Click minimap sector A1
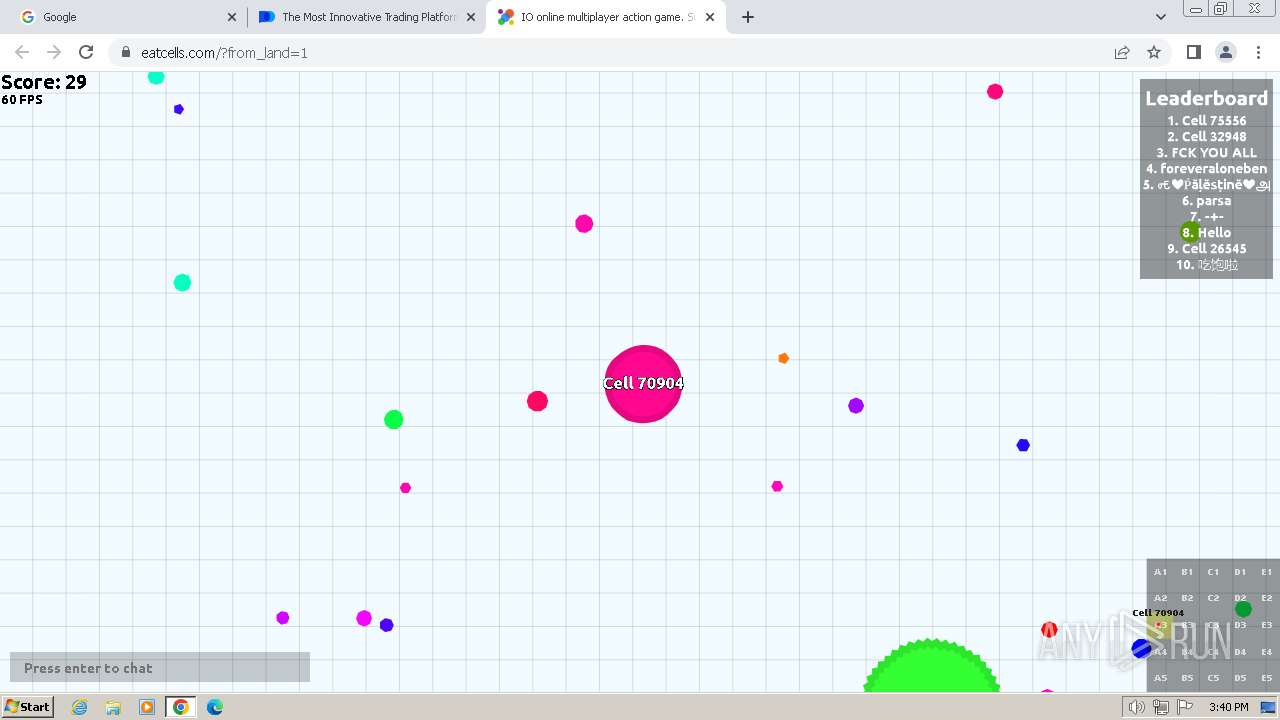 (1160, 572)
